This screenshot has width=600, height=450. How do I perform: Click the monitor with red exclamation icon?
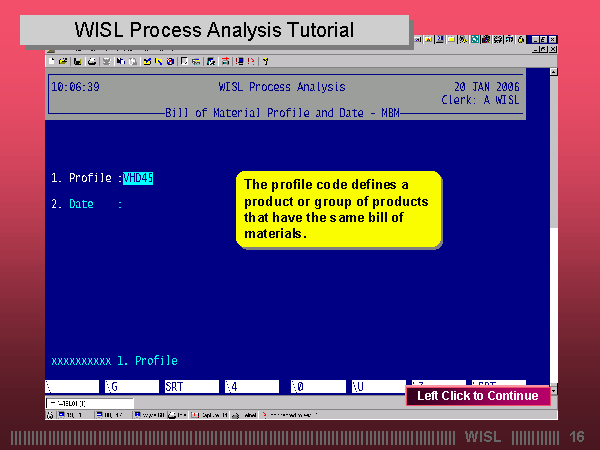pyautogui.click(x=239, y=61)
